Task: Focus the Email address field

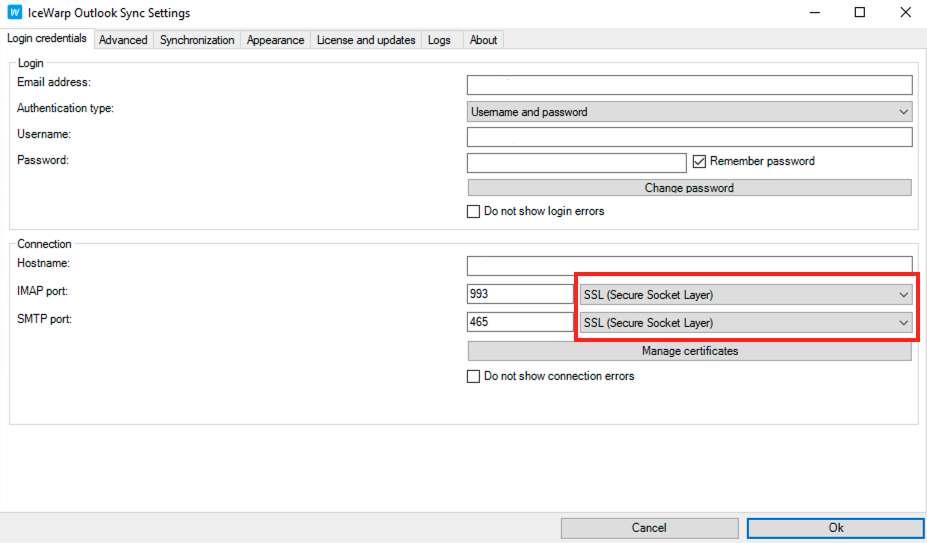Action: [x=689, y=85]
